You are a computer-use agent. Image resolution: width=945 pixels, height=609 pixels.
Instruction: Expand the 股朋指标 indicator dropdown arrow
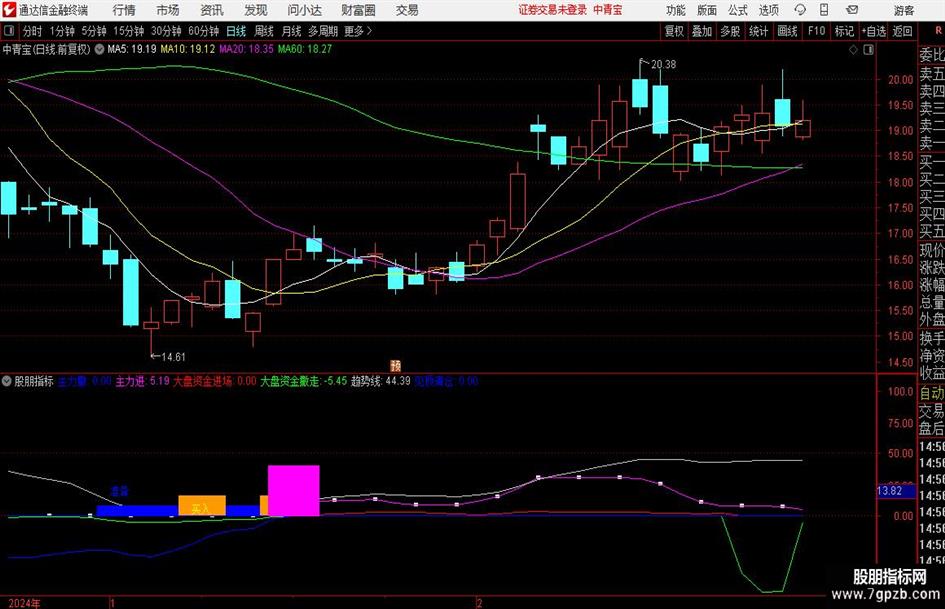(7, 381)
